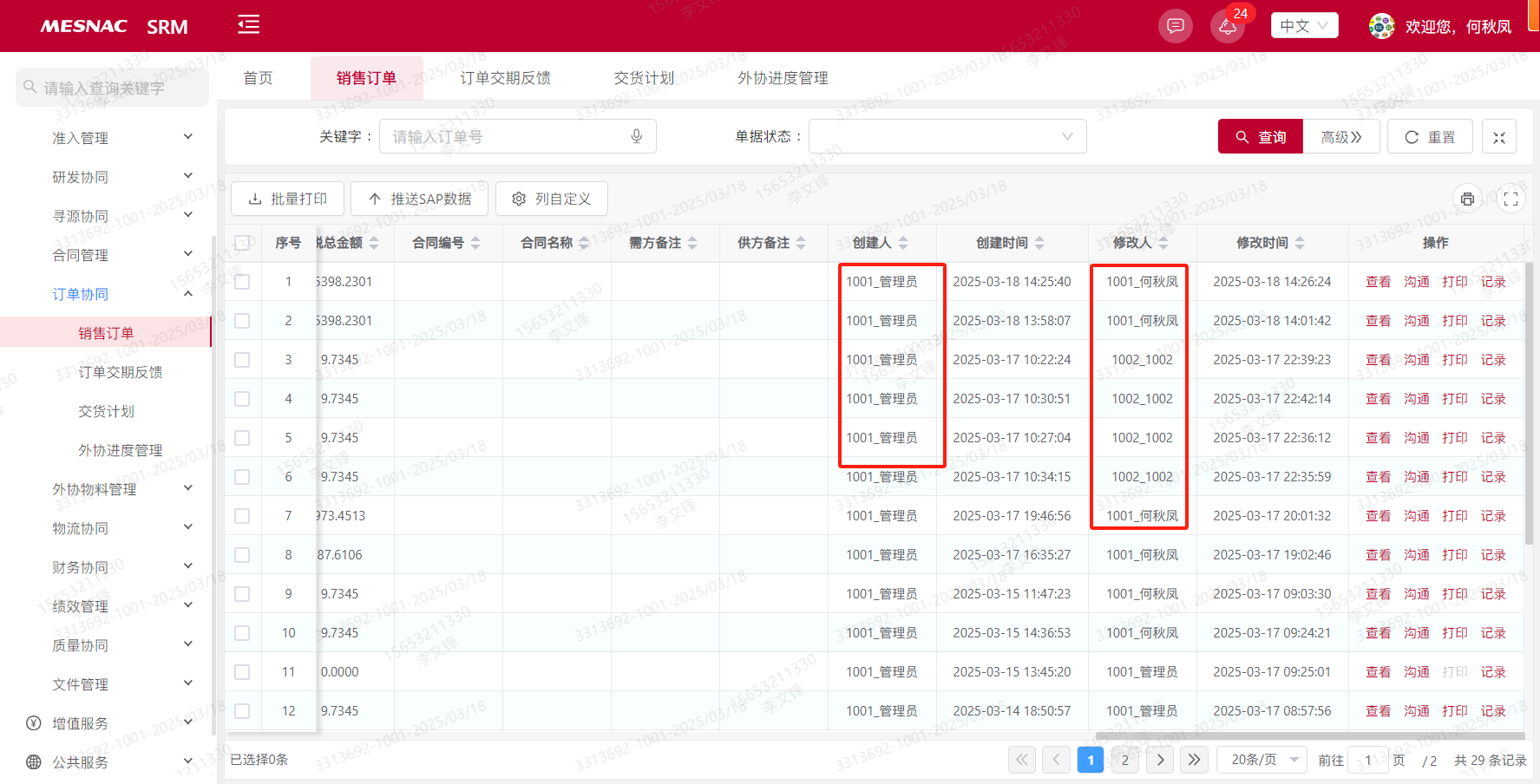The height and width of the screenshot is (784, 1540).
Task: Check the checkbox for row 11
Action: (242, 672)
